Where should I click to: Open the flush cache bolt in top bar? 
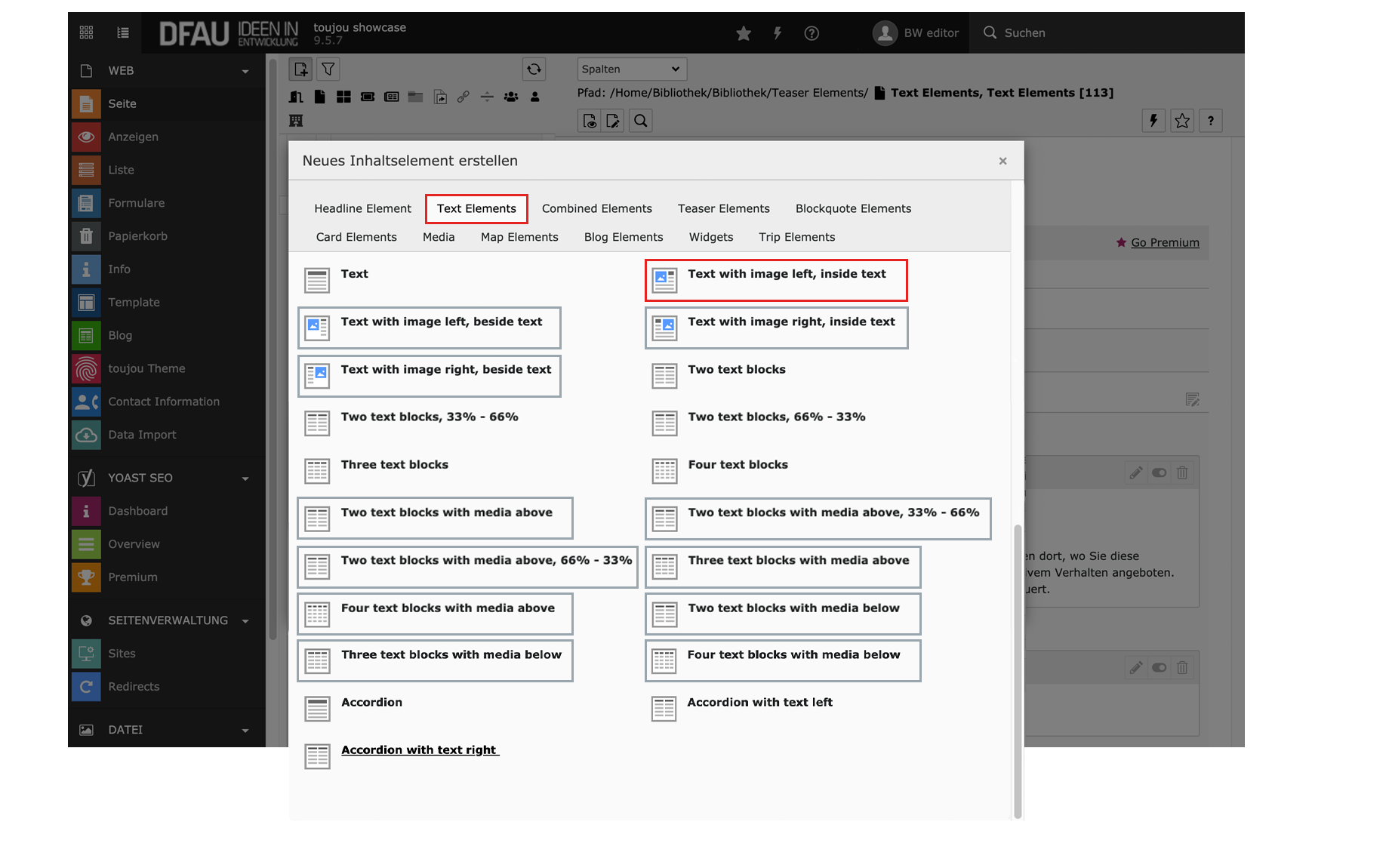coord(778,33)
